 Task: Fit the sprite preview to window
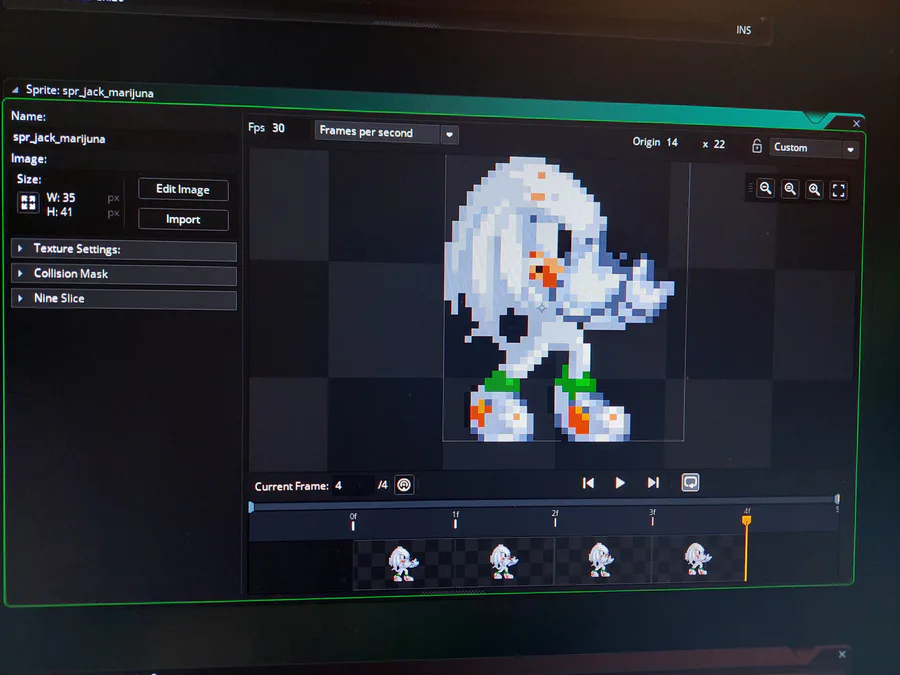click(839, 191)
